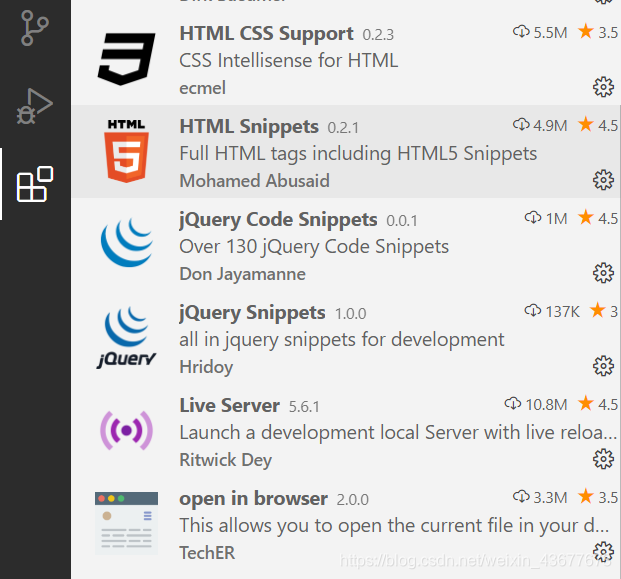This screenshot has height=579, width=621.
Task: Select the open in browser extension title
Action: point(253,499)
